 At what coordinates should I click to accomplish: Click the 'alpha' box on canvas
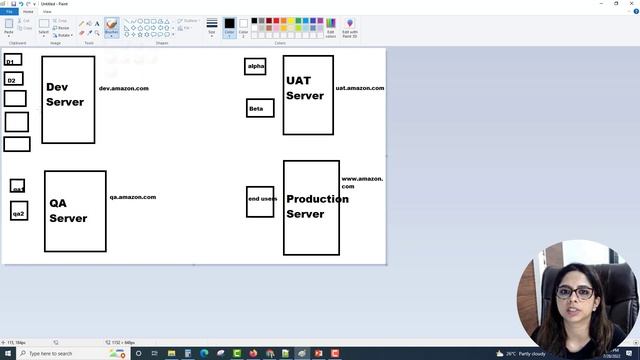pos(256,66)
